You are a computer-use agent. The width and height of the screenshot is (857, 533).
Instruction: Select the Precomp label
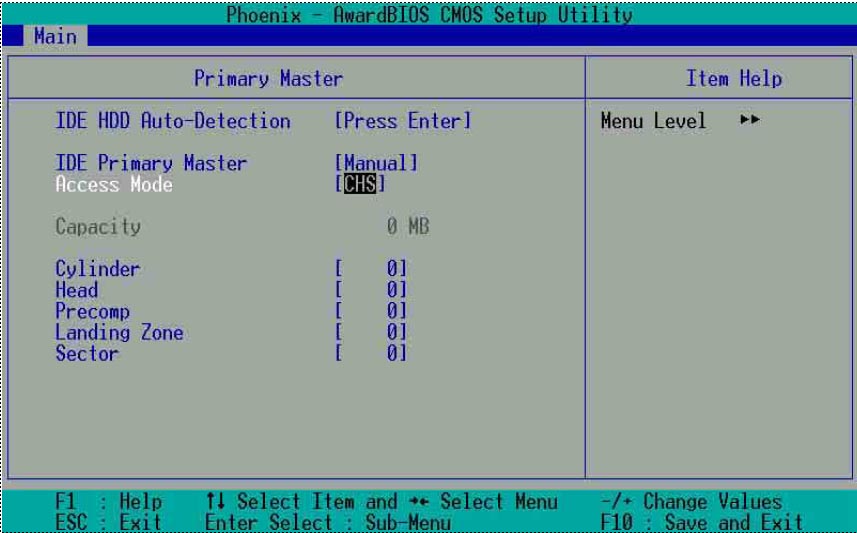(93, 311)
